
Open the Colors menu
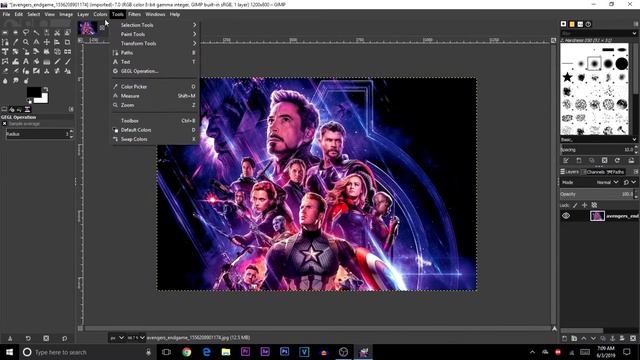pos(100,14)
